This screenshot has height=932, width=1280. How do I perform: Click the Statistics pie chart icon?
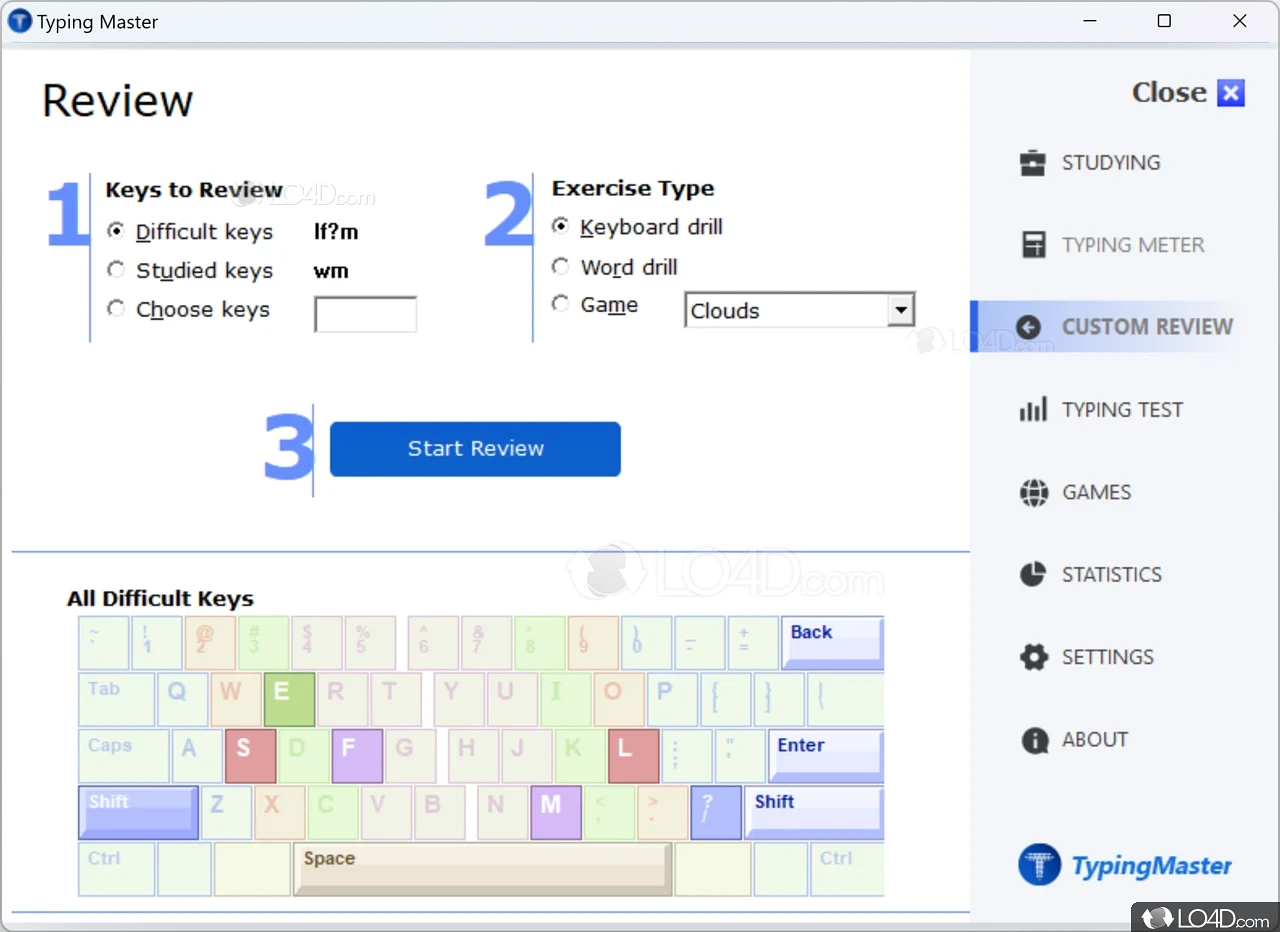(1032, 574)
